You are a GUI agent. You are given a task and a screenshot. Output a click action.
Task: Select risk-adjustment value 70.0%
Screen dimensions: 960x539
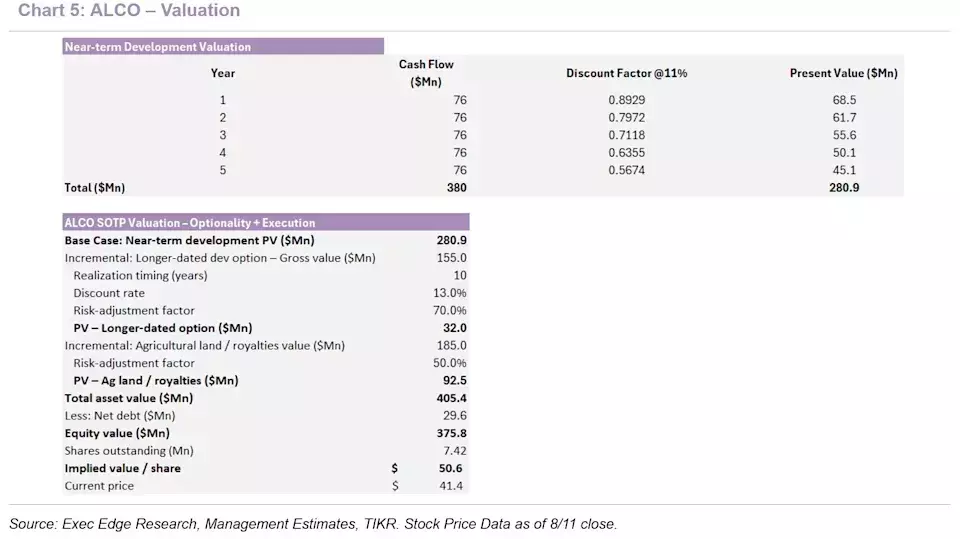pos(449,311)
